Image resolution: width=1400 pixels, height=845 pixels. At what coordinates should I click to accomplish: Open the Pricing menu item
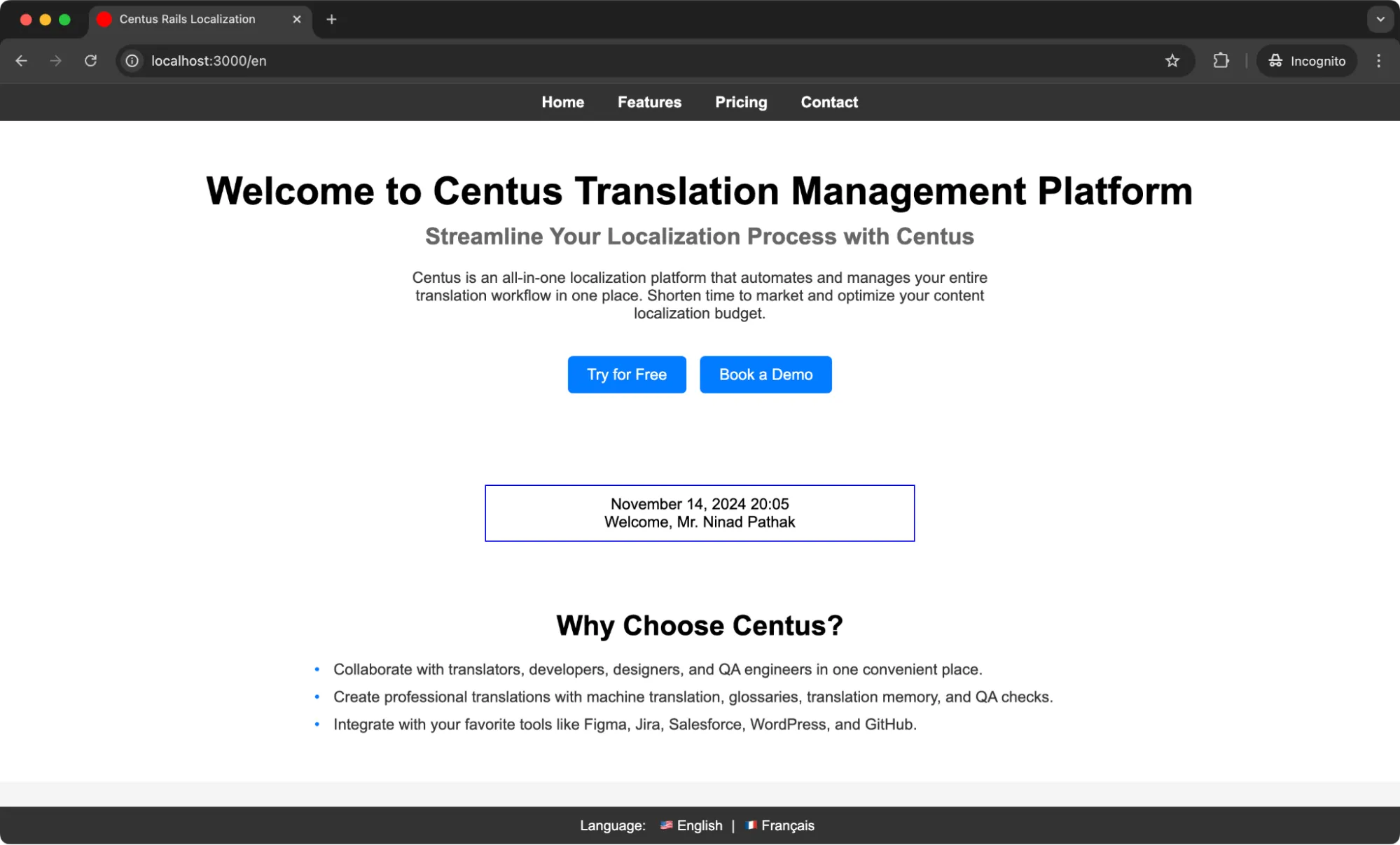(x=740, y=102)
